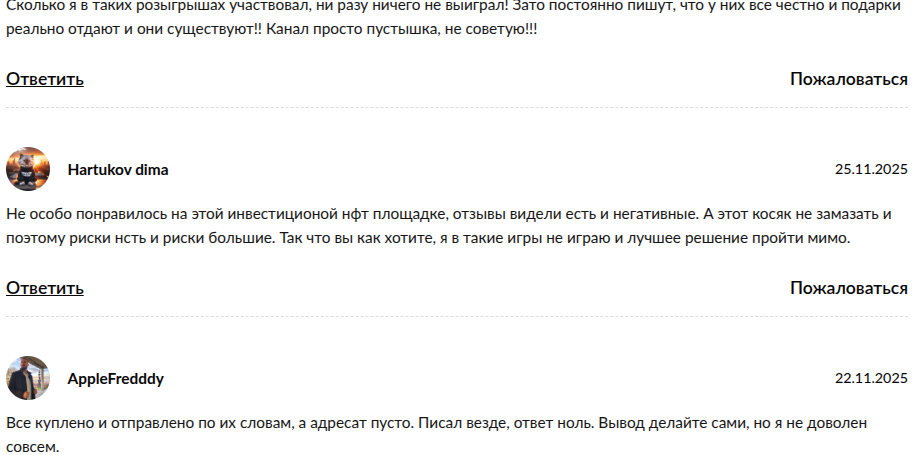The height and width of the screenshot is (455, 914).
Task: Open the Hartukov dima username
Action: (x=118, y=170)
